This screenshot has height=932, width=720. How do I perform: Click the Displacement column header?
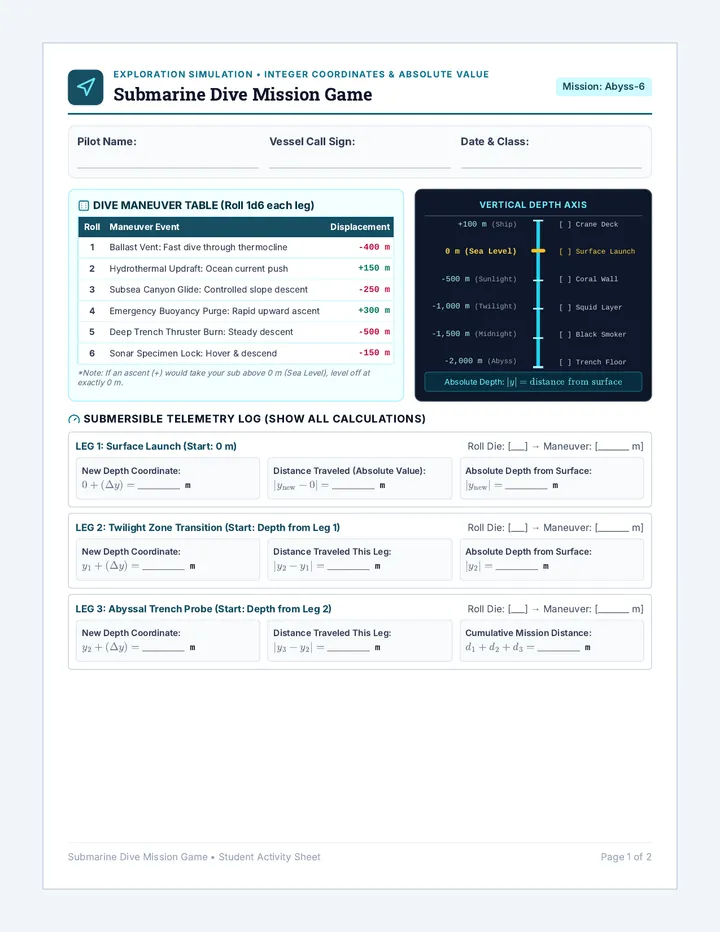[x=360, y=227]
